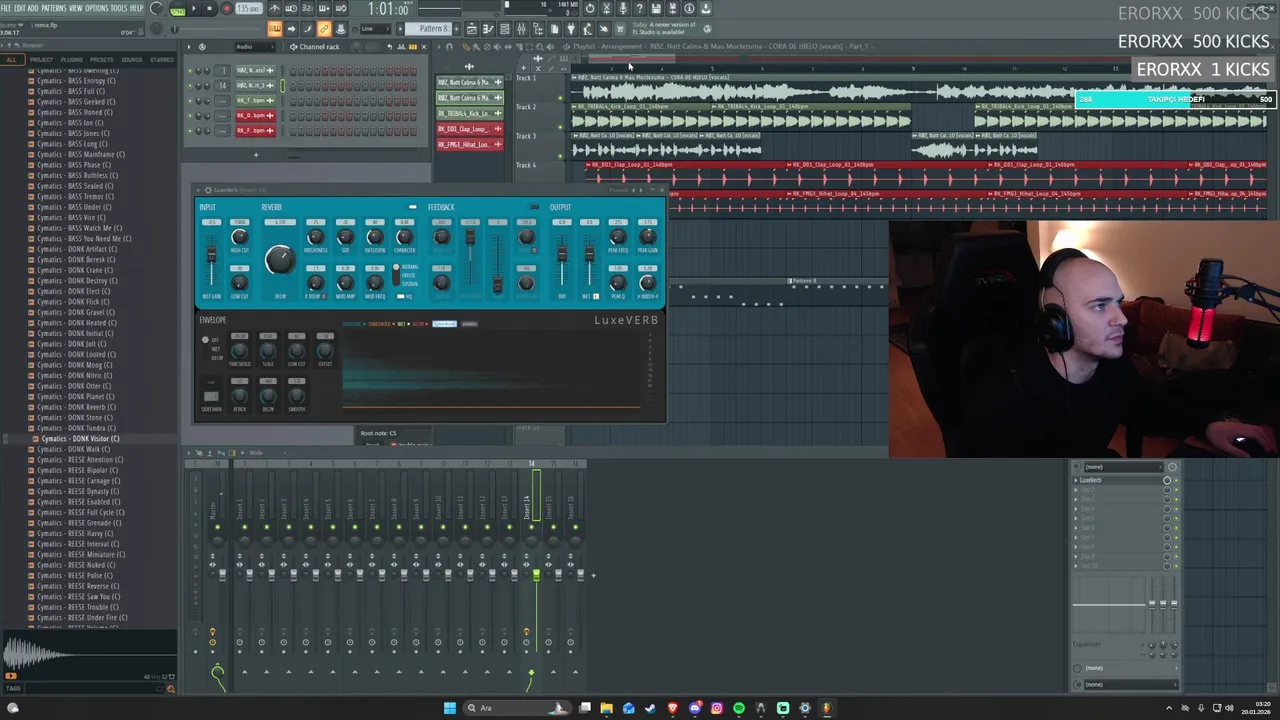This screenshot has width=1280, height=720.
Task: Click the question mark help icon
Action: 640,8
